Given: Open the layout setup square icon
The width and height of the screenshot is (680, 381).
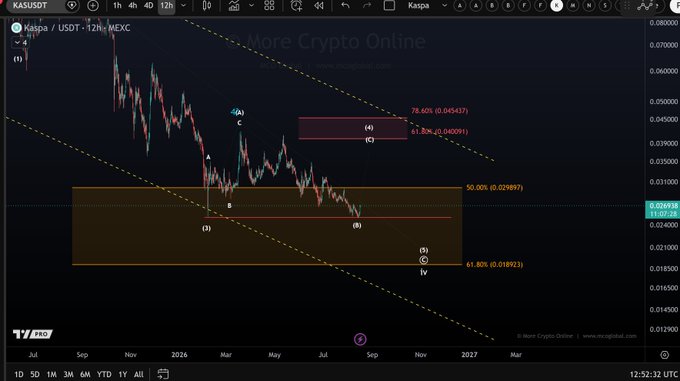Looking at the screenshot, I should click(x=389, y=6).
